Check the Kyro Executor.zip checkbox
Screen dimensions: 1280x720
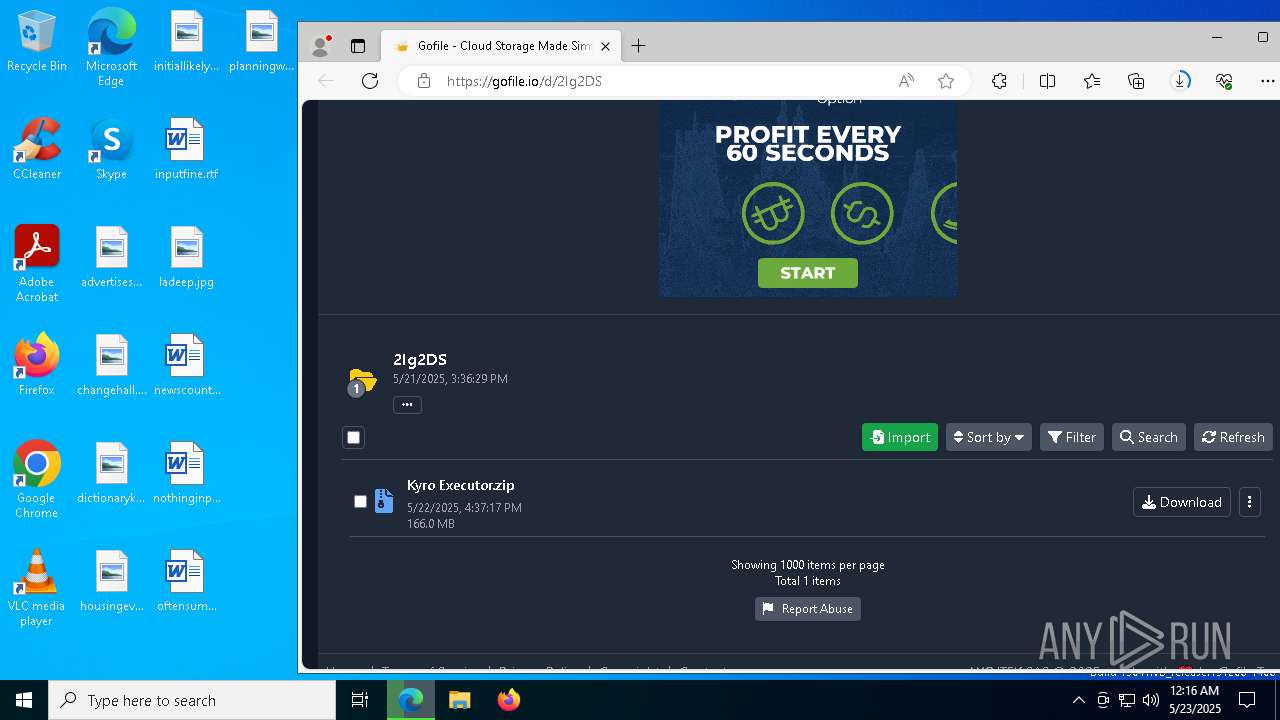[x=361, y=502]
